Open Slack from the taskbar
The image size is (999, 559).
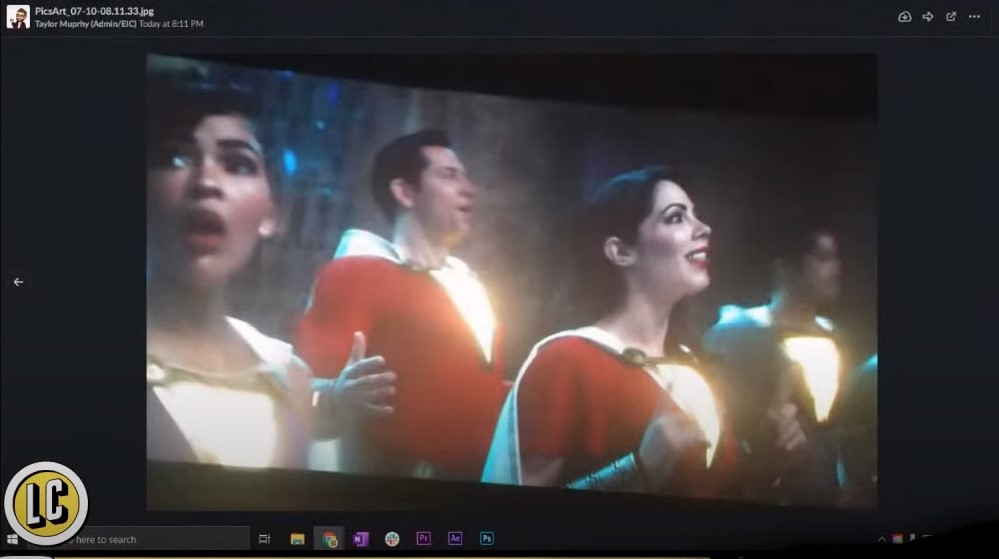click(x=392, y=539)
